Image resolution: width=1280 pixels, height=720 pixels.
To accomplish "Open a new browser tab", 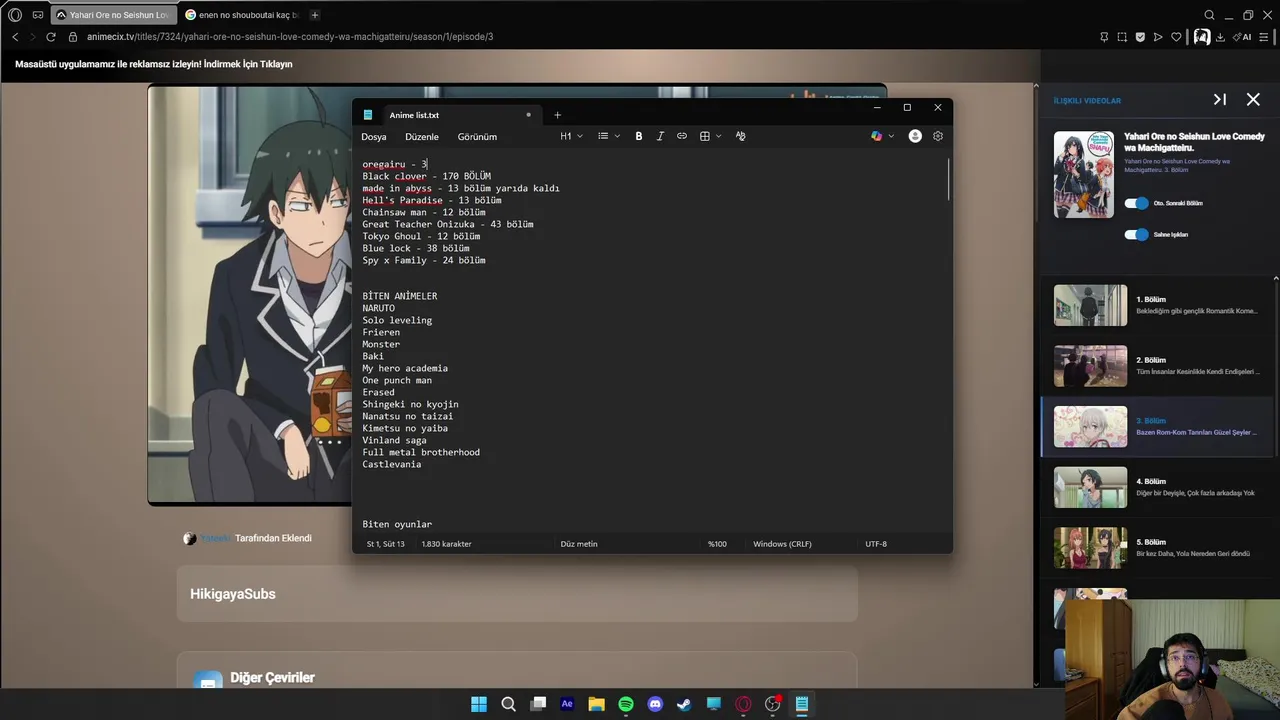I will coord(315,15).
